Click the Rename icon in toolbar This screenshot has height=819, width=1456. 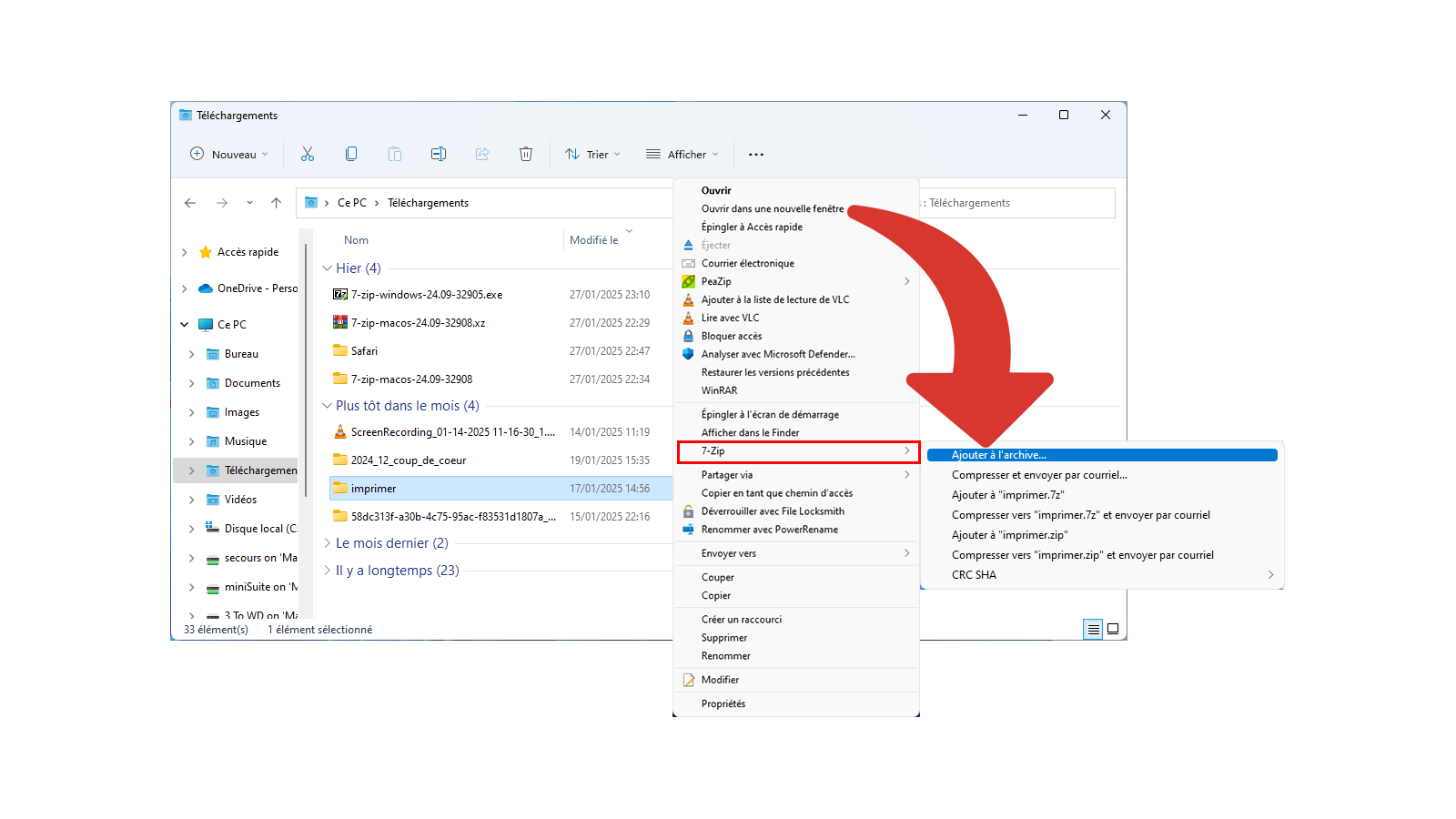439,154
